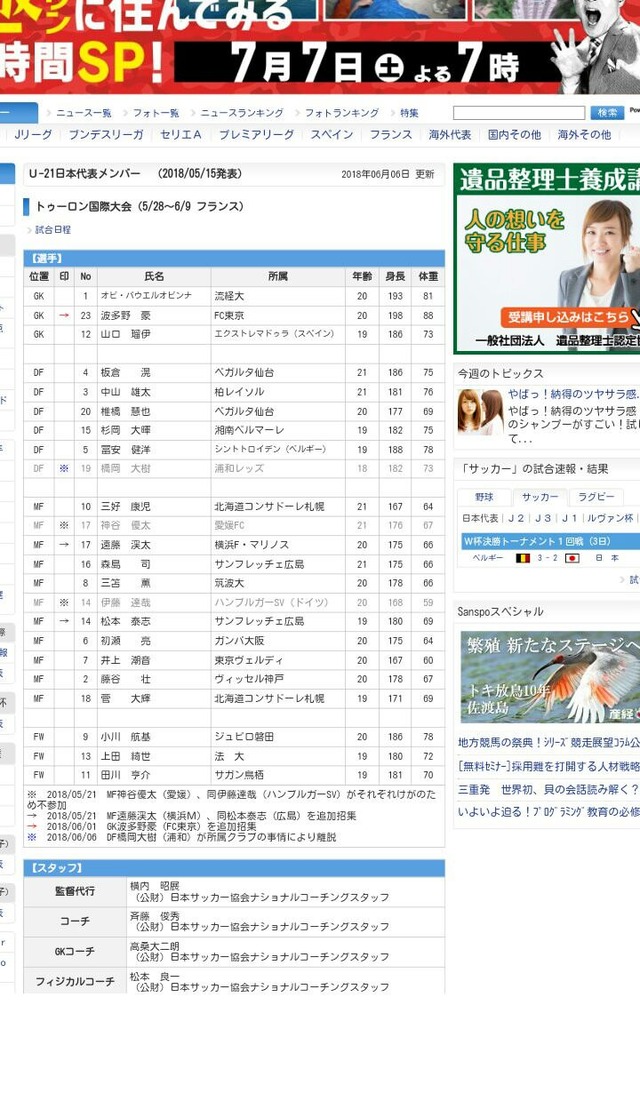Open the ニュース一覧 link

pos(84,113)
